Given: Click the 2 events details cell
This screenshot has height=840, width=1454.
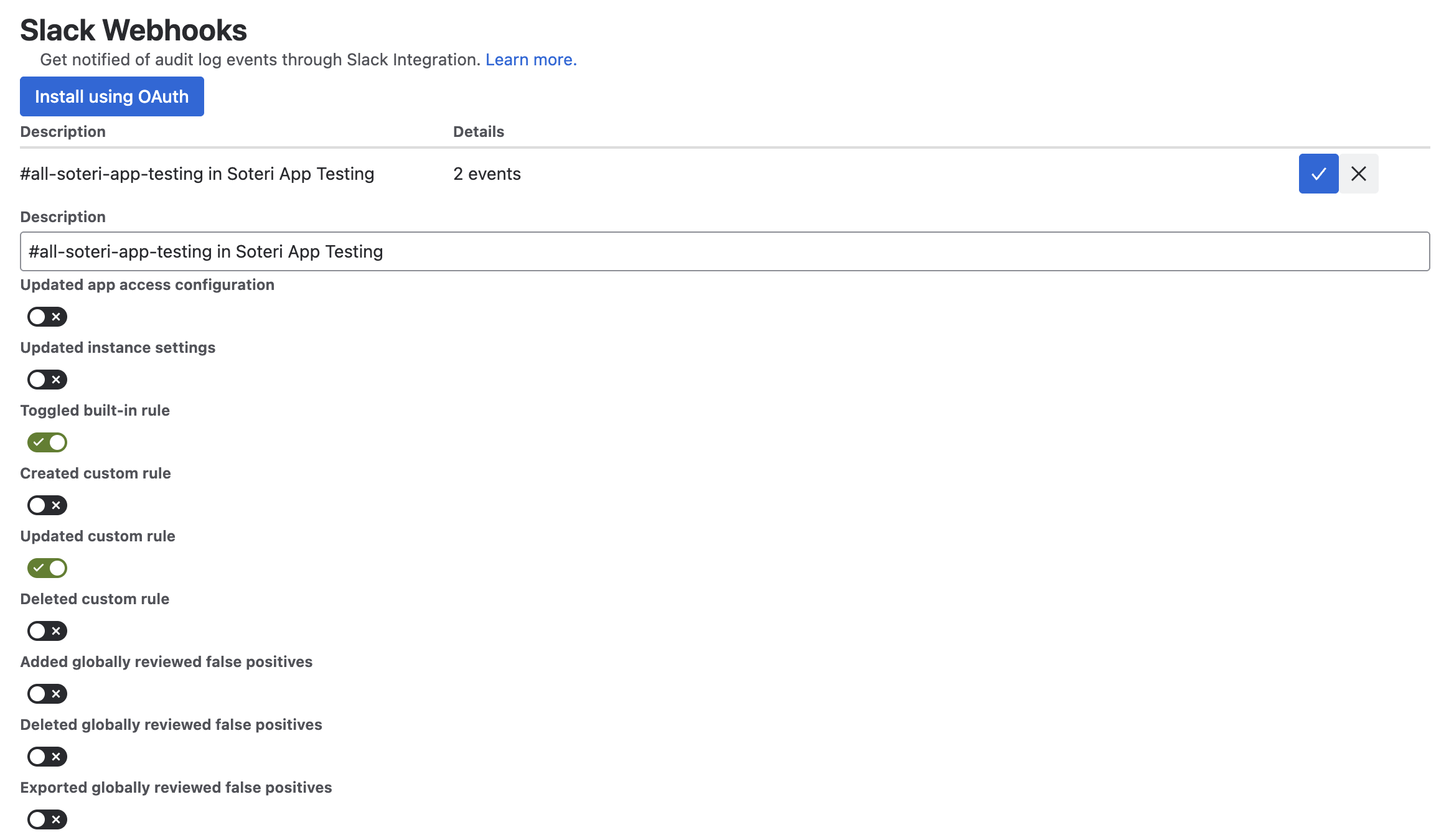Looking at the screenshot, I should [487, 174].
